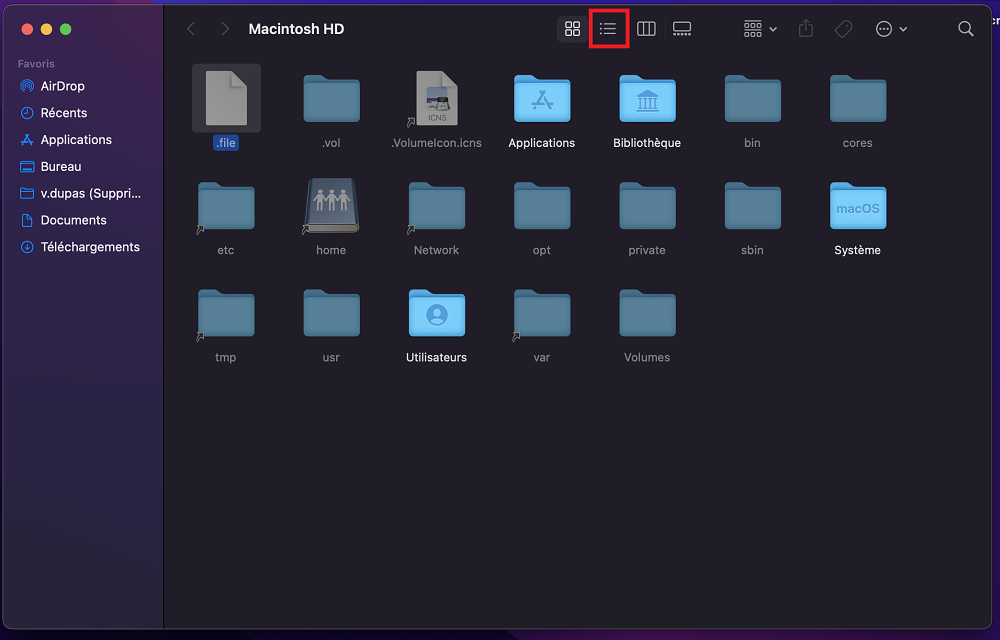This screenshot has width=1000, height=640.
Task: Open Téléchargements in sidebar
Action: tap(90, 247)
